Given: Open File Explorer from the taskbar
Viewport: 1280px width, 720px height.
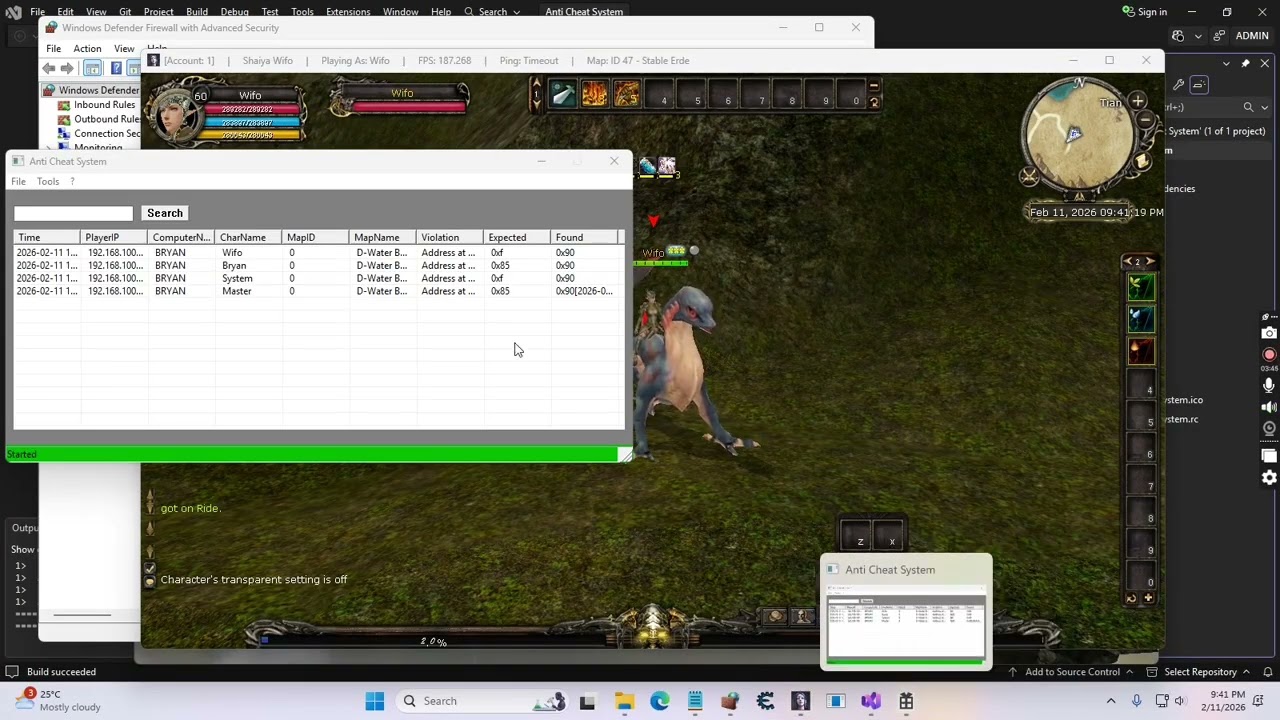Looking at the screenshot, I should (x=624, y=701).
